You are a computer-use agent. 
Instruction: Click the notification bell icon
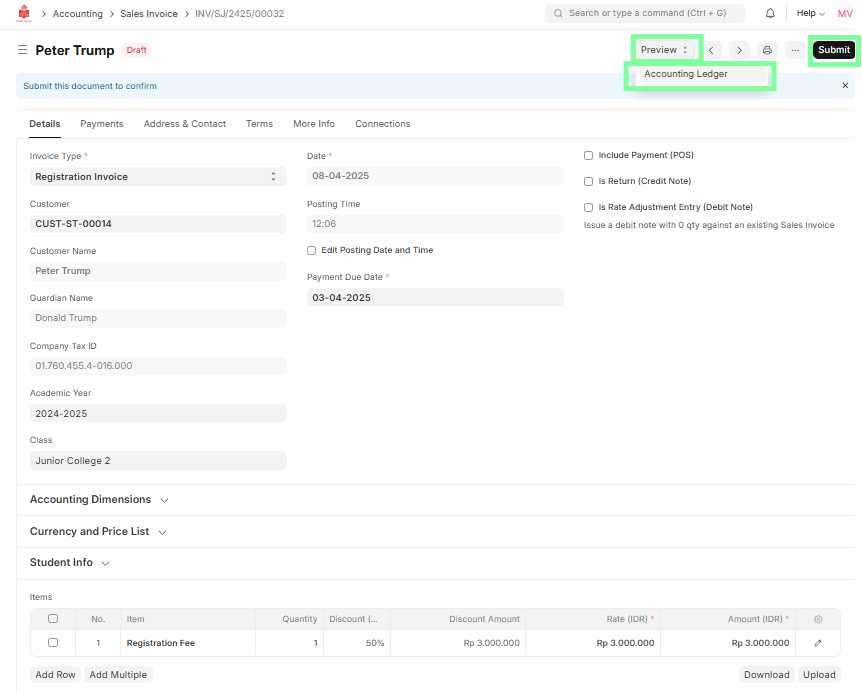[770, 14]
